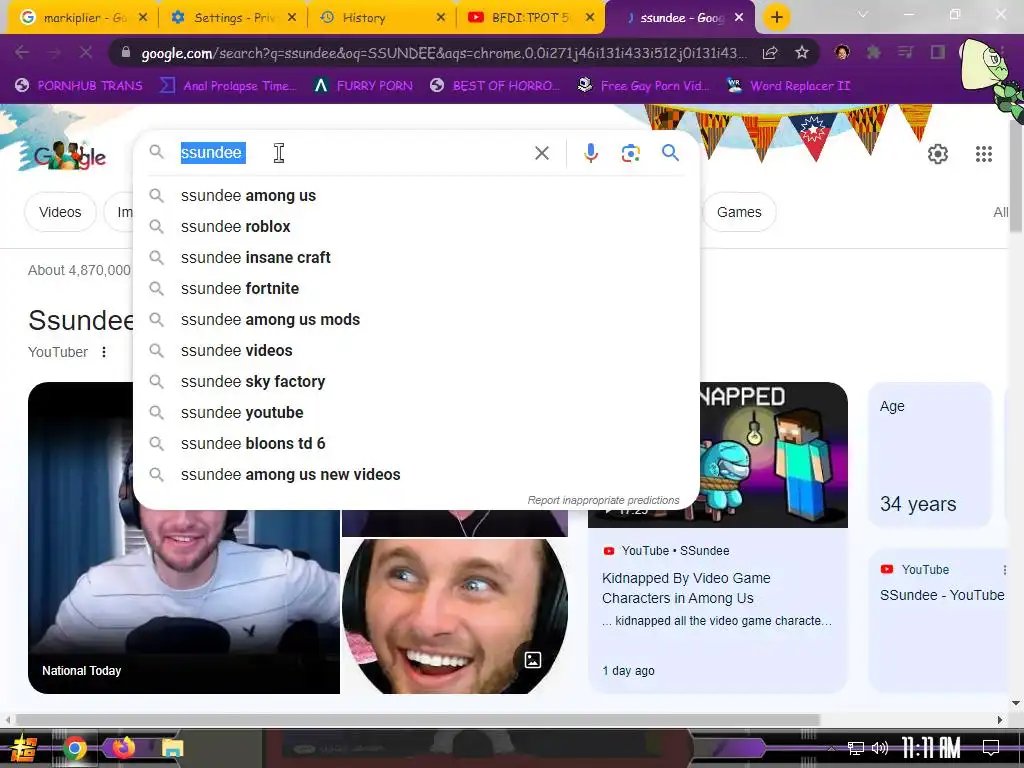
Task: Click the scroll right arrow at bottom
Action: (999, 720)
